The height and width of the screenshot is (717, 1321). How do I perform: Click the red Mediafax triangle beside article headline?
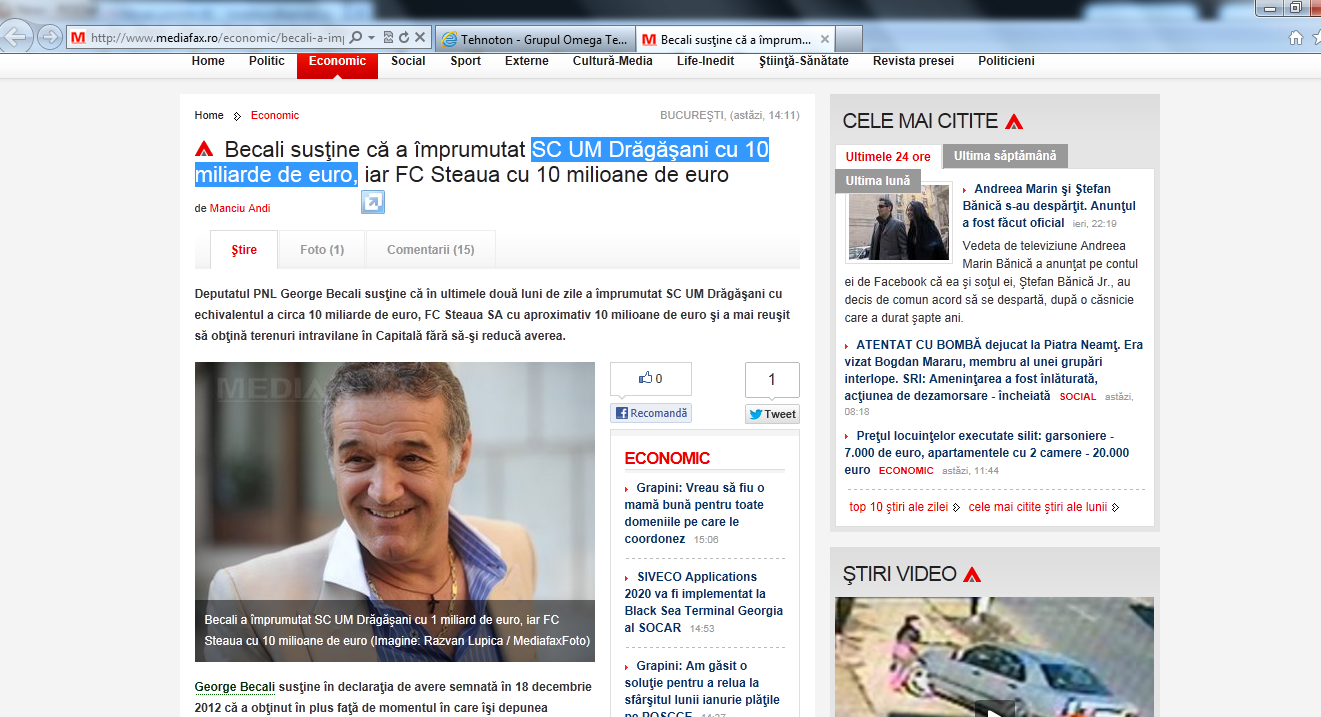204,150
